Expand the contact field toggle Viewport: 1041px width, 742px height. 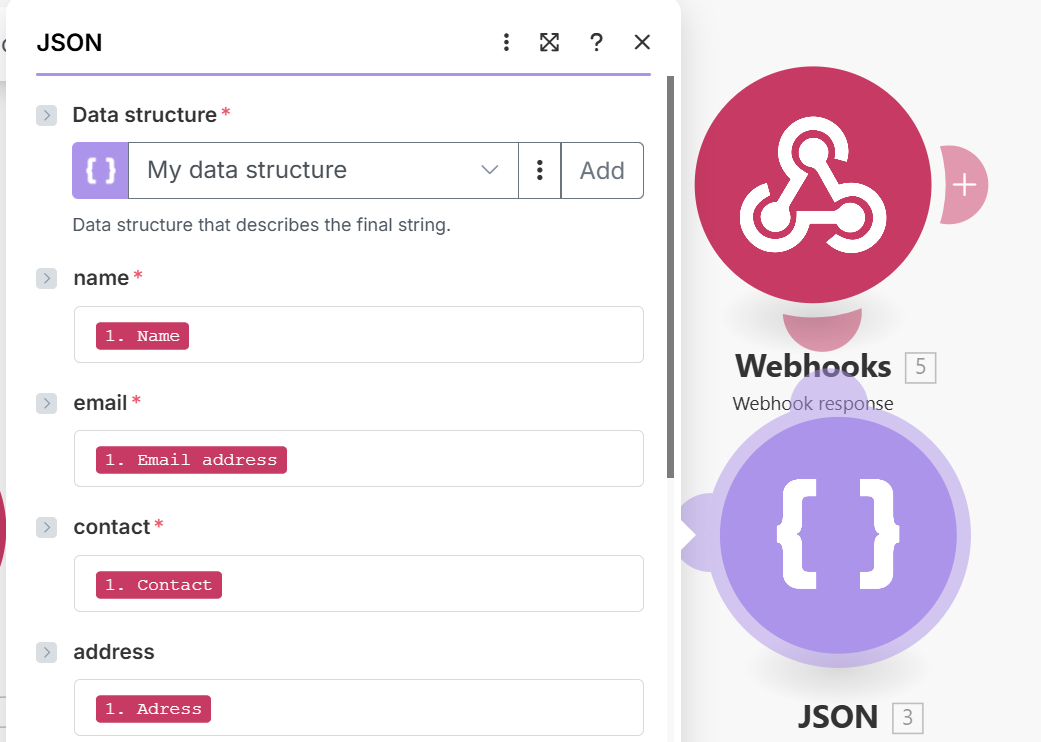(46, 528)
